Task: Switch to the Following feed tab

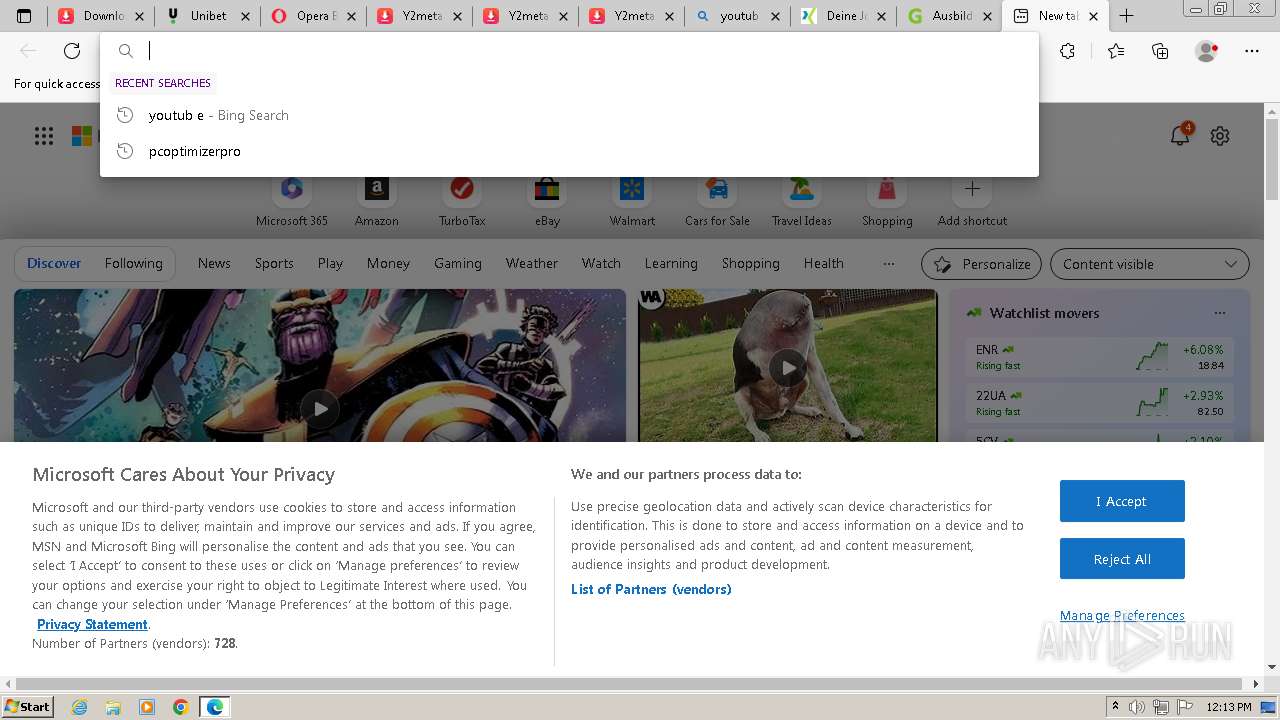Action: pos(133,263)
